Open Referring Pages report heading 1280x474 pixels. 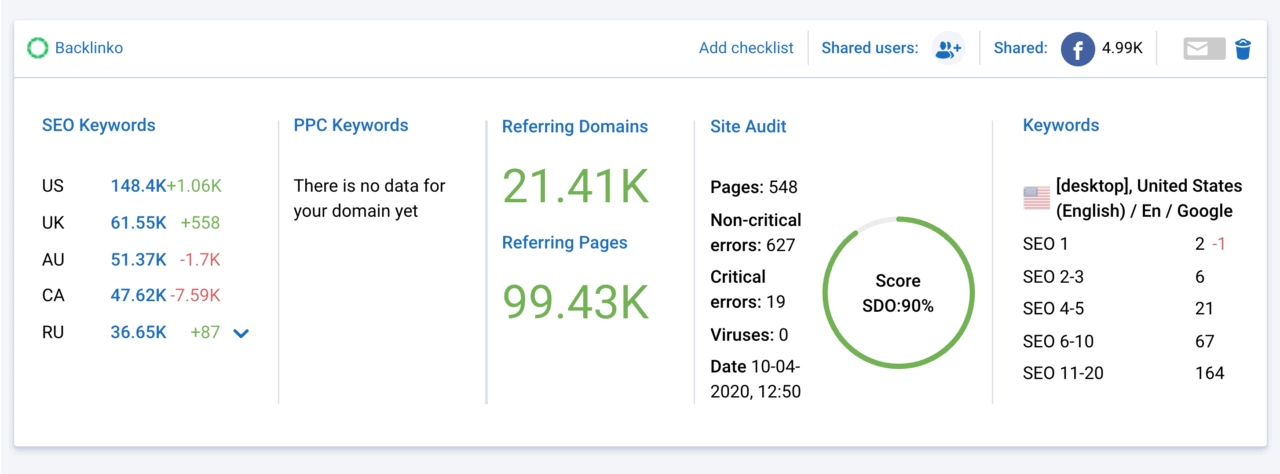tap(565, 243)
